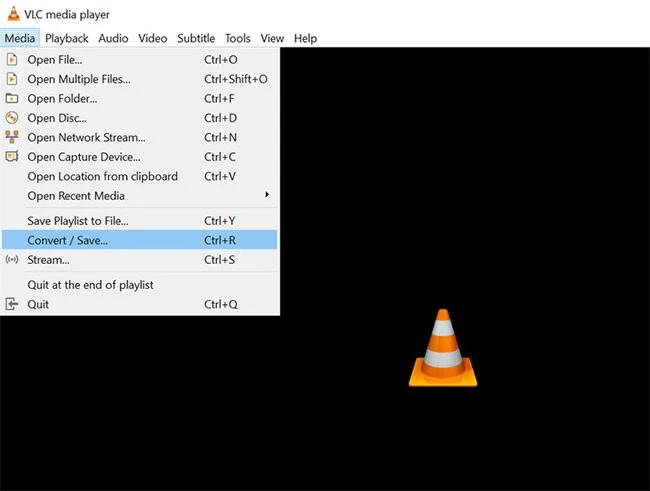Open the Help menu
650x491 pixels.
coord(305,38)
